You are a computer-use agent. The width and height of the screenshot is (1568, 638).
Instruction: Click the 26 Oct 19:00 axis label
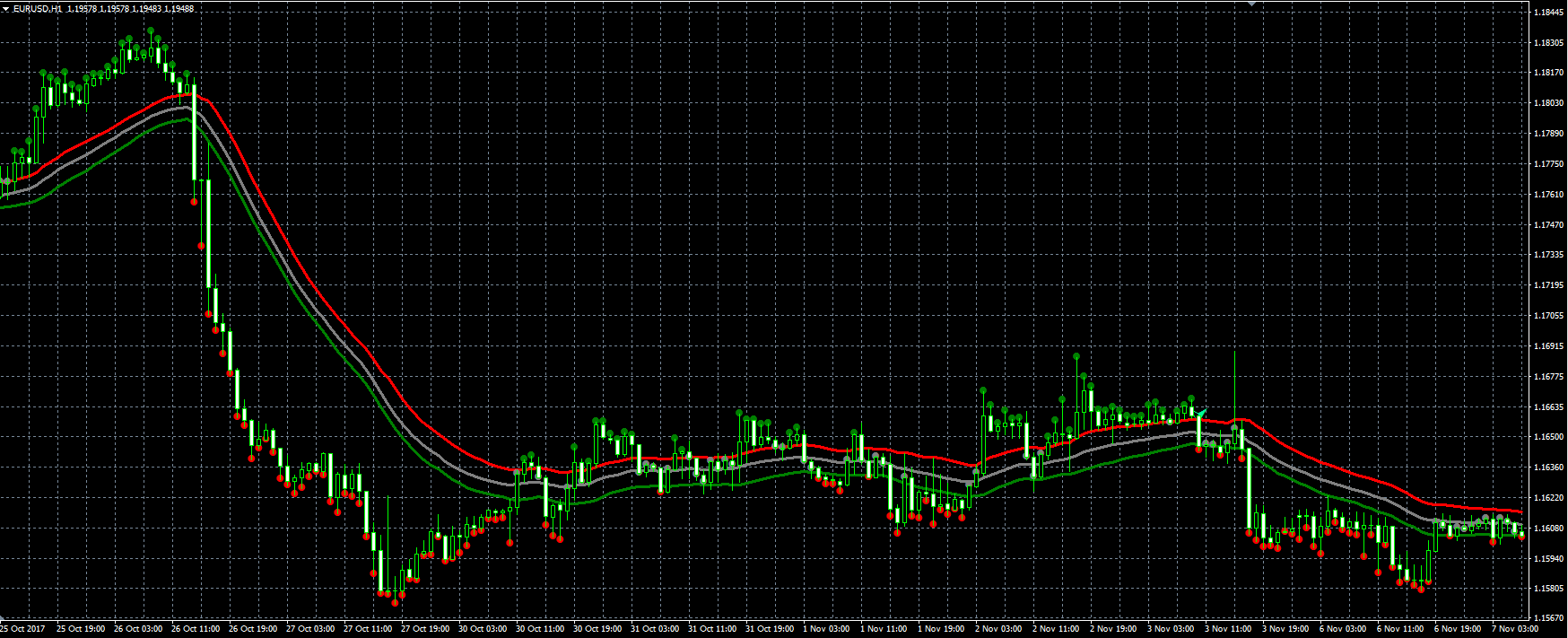click(x=253, y=629)
